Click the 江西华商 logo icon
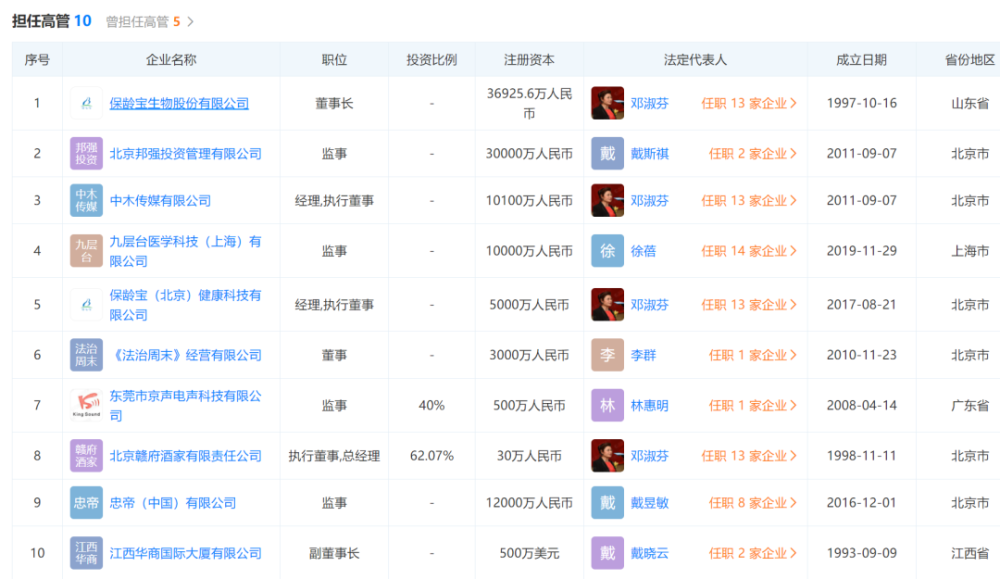This screenshot has width=1000, height=579. pyautogui.click(x=86, y=553)
